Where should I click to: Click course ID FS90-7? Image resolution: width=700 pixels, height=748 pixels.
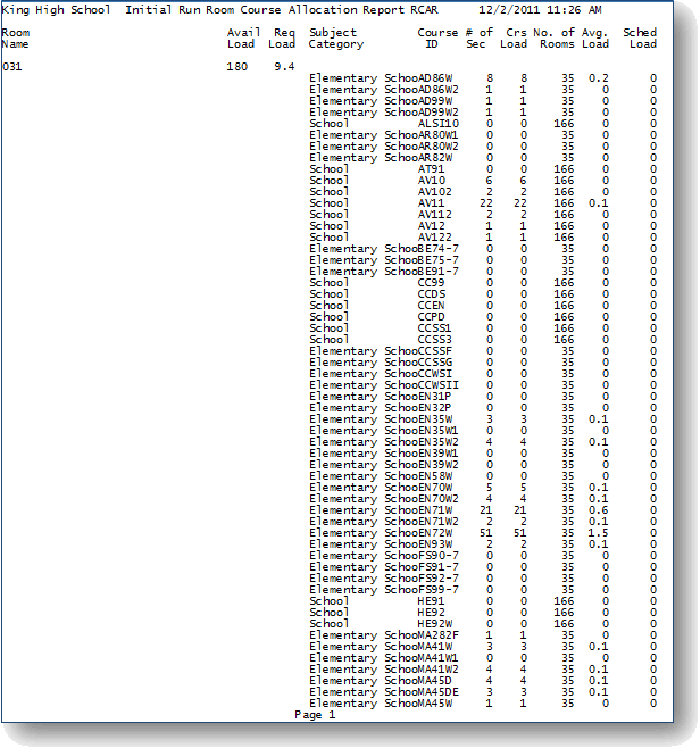pyautogui.click(x=438, y=556)
